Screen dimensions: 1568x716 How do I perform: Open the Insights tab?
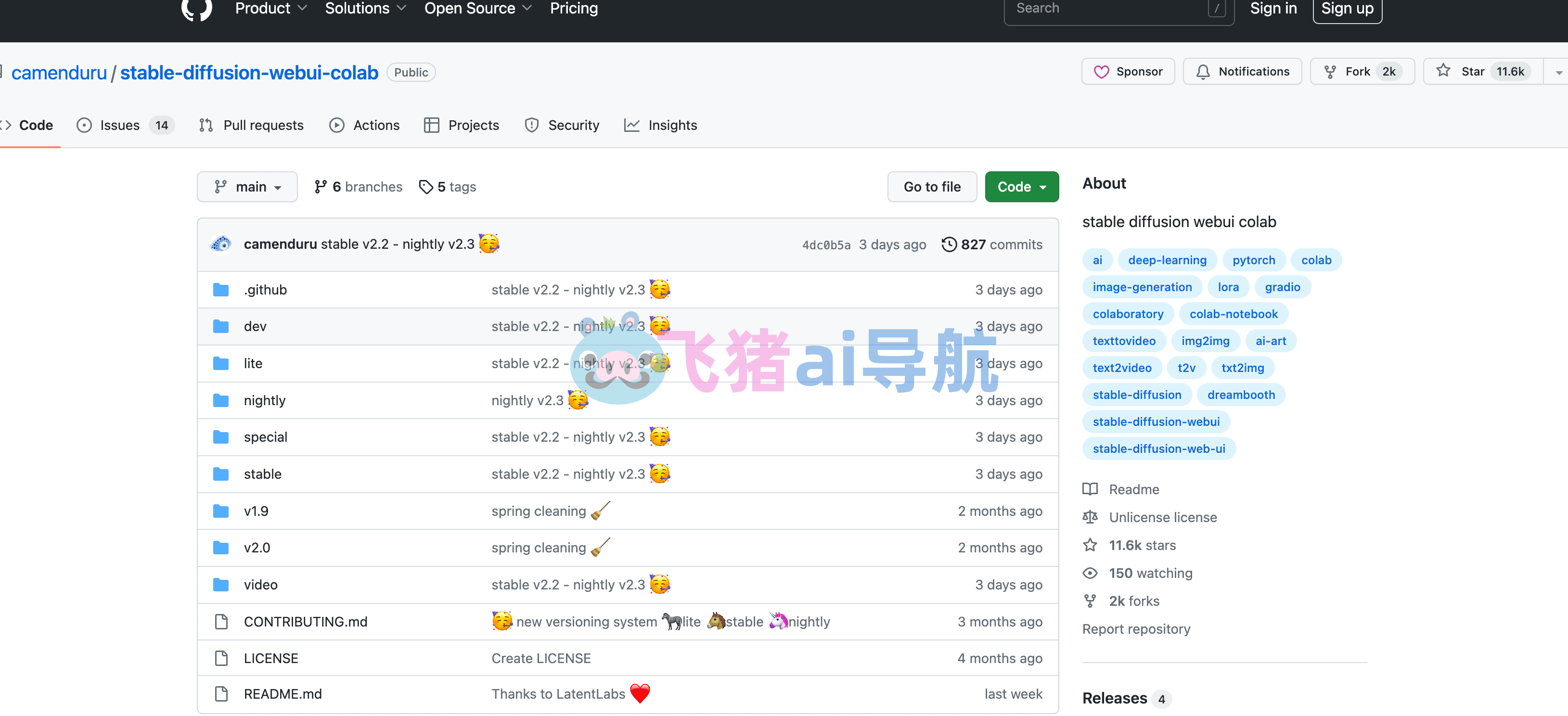[x=660, y=125]
